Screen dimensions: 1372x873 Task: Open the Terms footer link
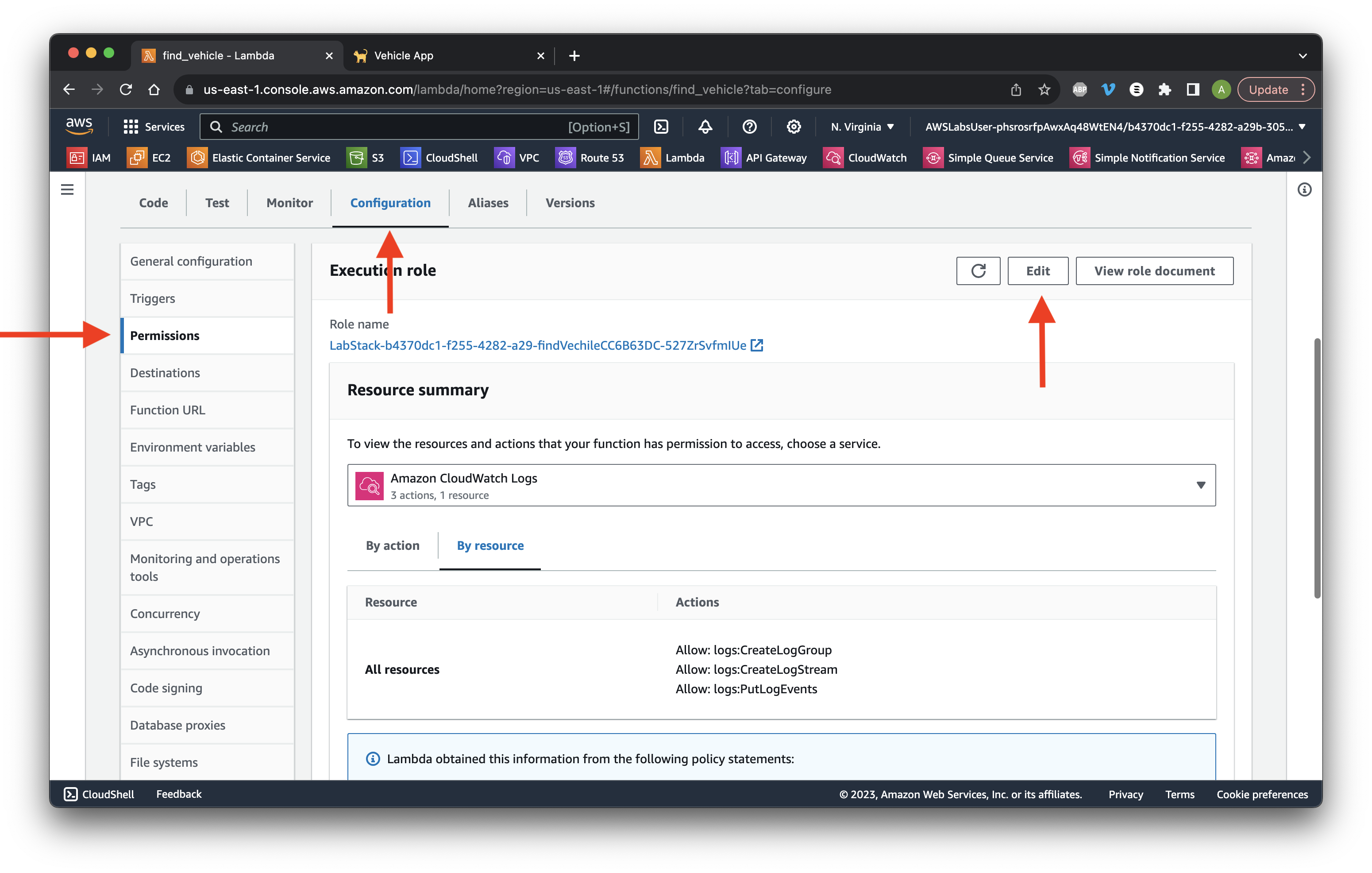pyautogui.click(x=1179, y=794)
